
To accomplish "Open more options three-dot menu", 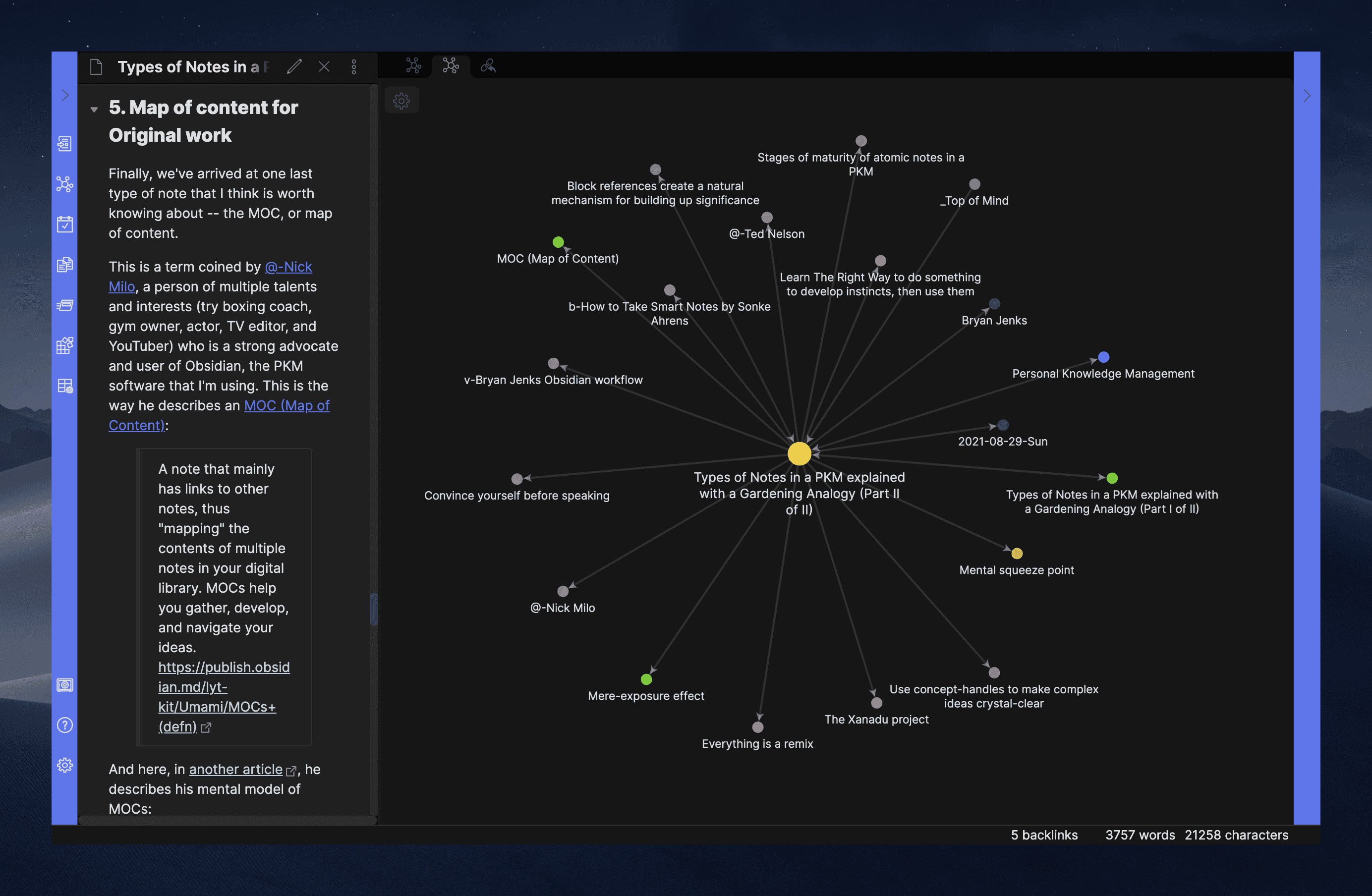I will point(354,67).
